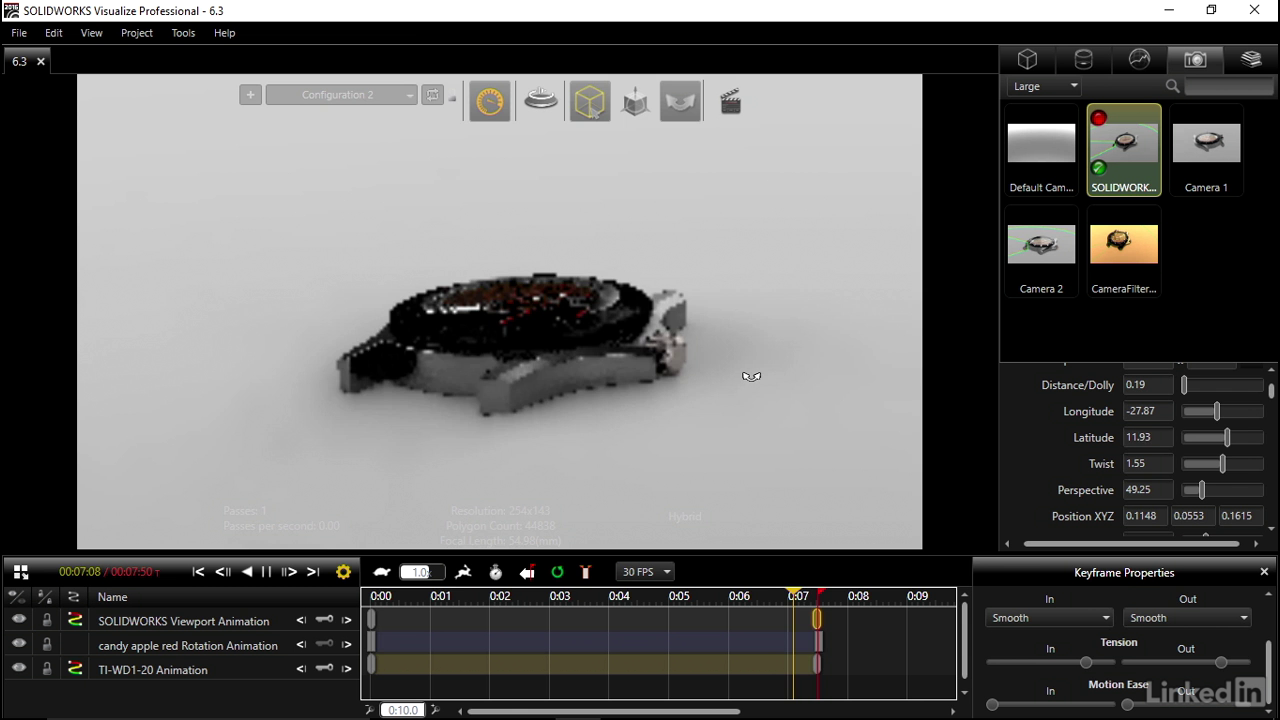Hide SOLIDWORKS Viewport Animation track
Image resolution: width=1280 pixels, height=720 pixels.
coord(19,620)
